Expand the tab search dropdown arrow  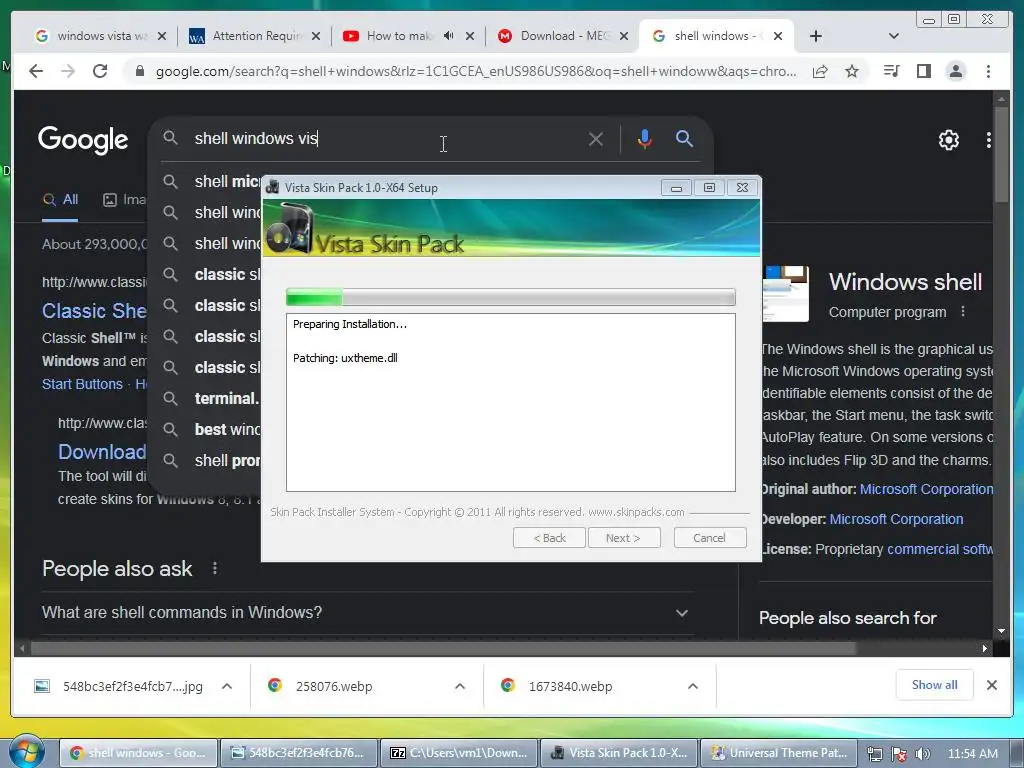tap(894, 36)
